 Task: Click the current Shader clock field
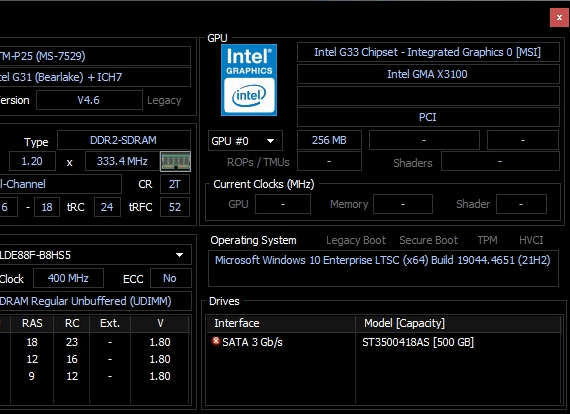tap(521, 204)
